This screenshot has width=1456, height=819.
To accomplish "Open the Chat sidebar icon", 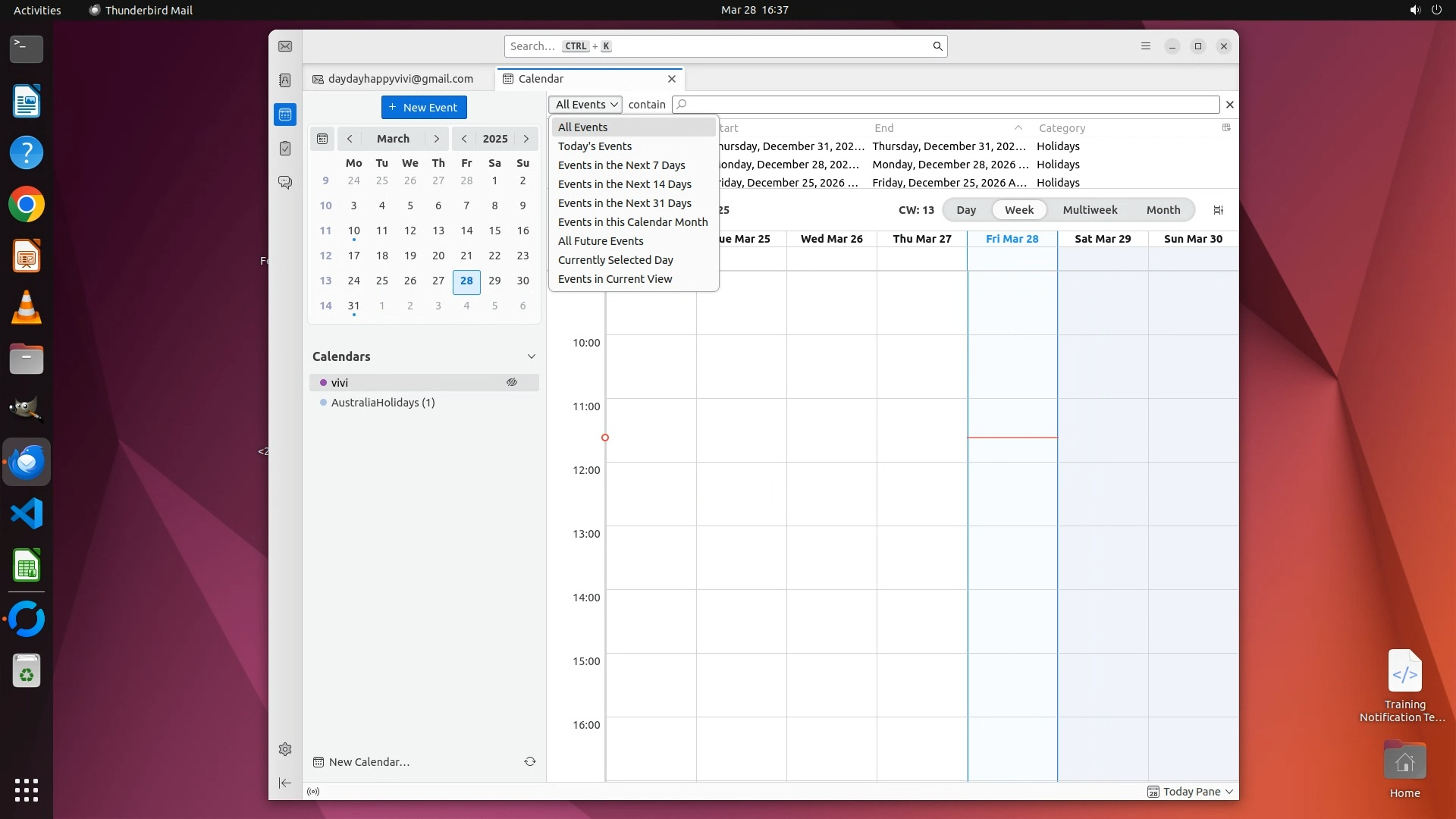I will coord(285,183).
